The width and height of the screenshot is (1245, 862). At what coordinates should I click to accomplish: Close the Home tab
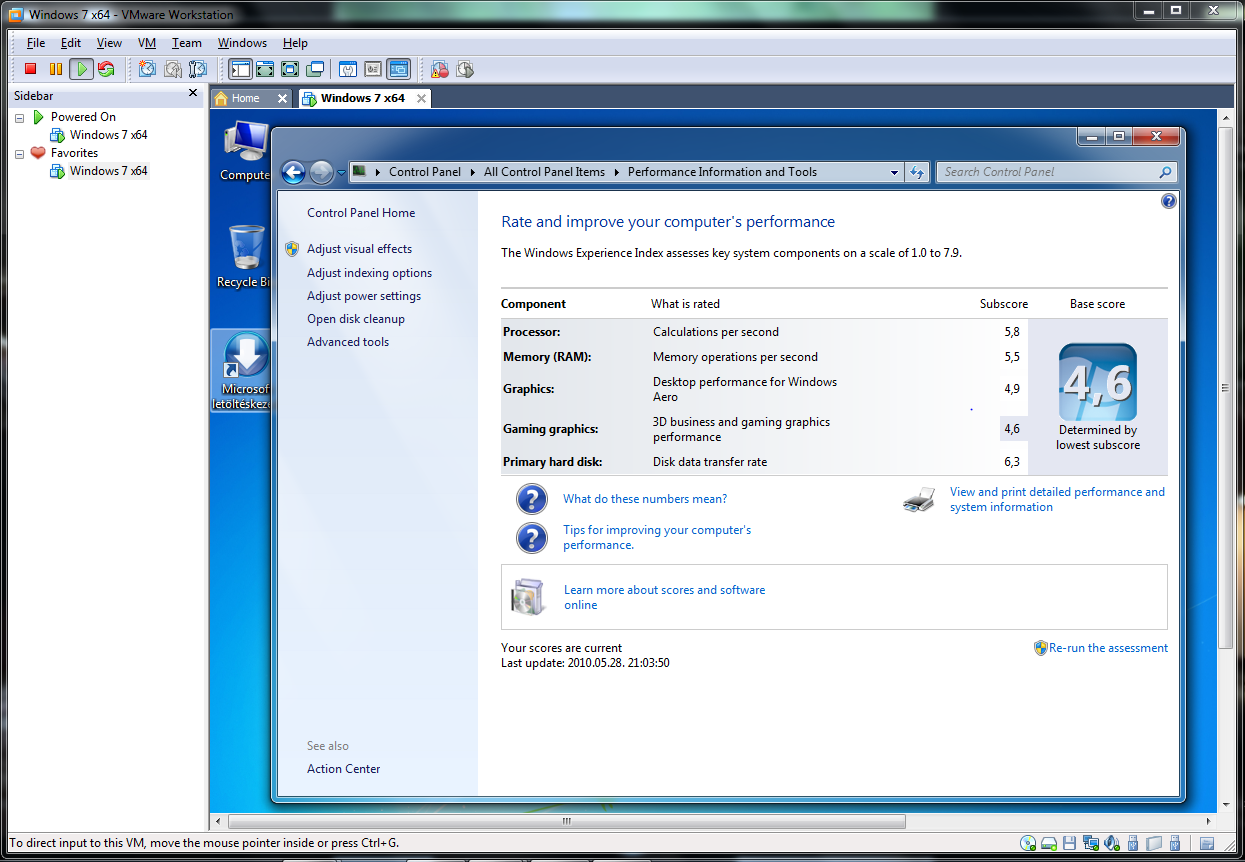(x=282, y=98)
